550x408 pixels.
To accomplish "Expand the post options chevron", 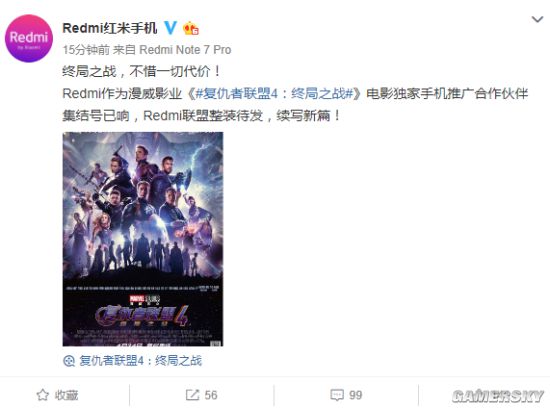I will (537, 19).
